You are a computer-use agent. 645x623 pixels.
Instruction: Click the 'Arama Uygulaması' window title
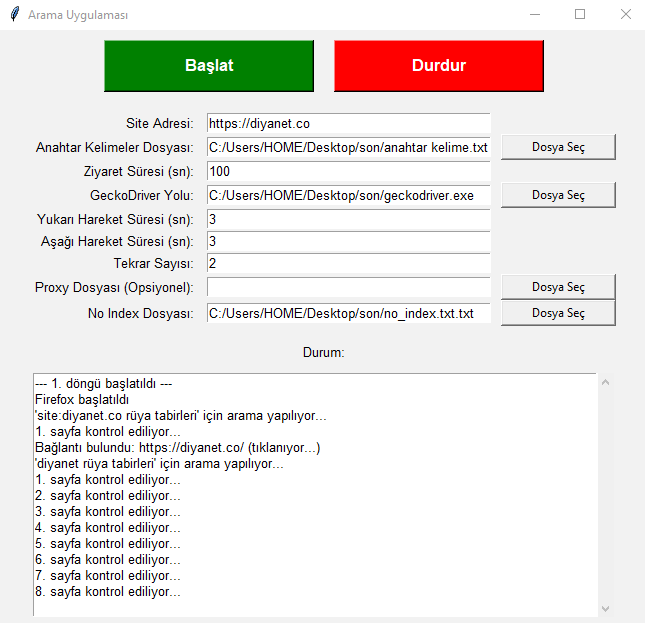coord(78,15)
